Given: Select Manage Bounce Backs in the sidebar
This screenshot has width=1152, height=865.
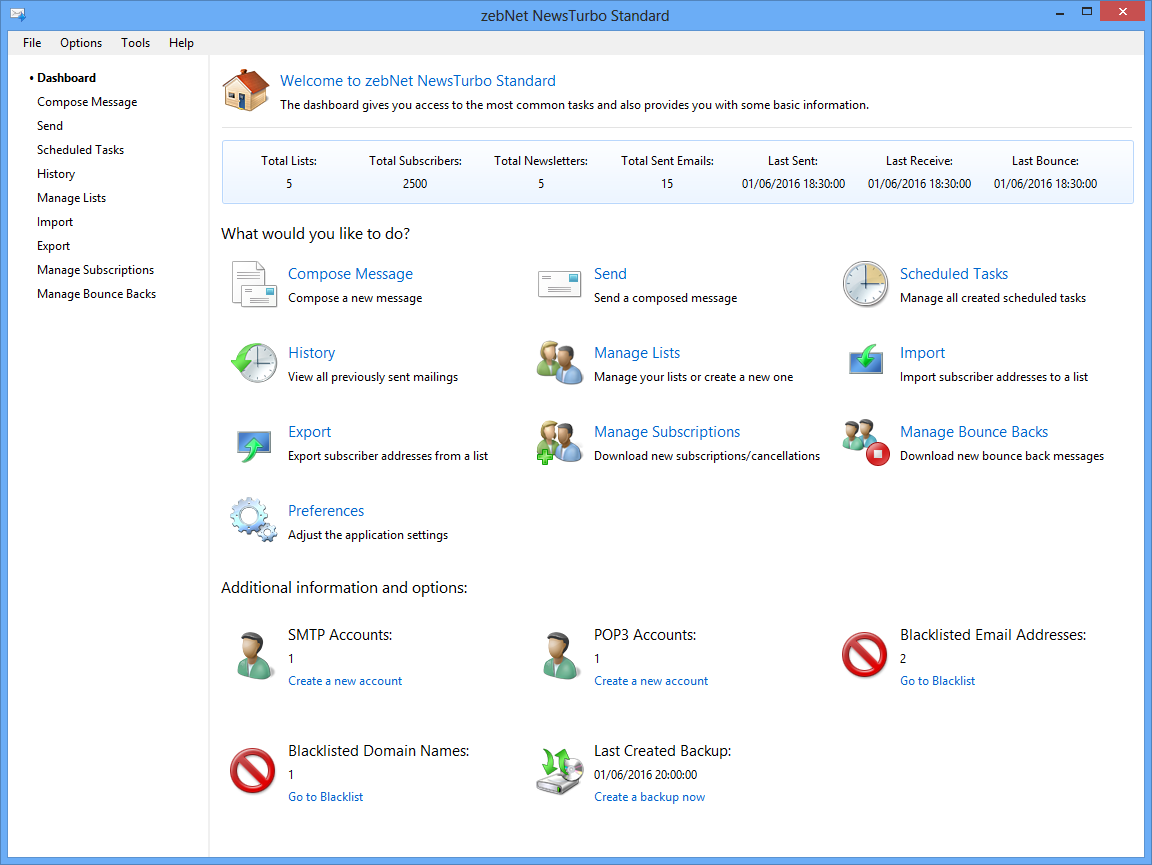Looking at the screenshot, I should click(x=96, y=294).
